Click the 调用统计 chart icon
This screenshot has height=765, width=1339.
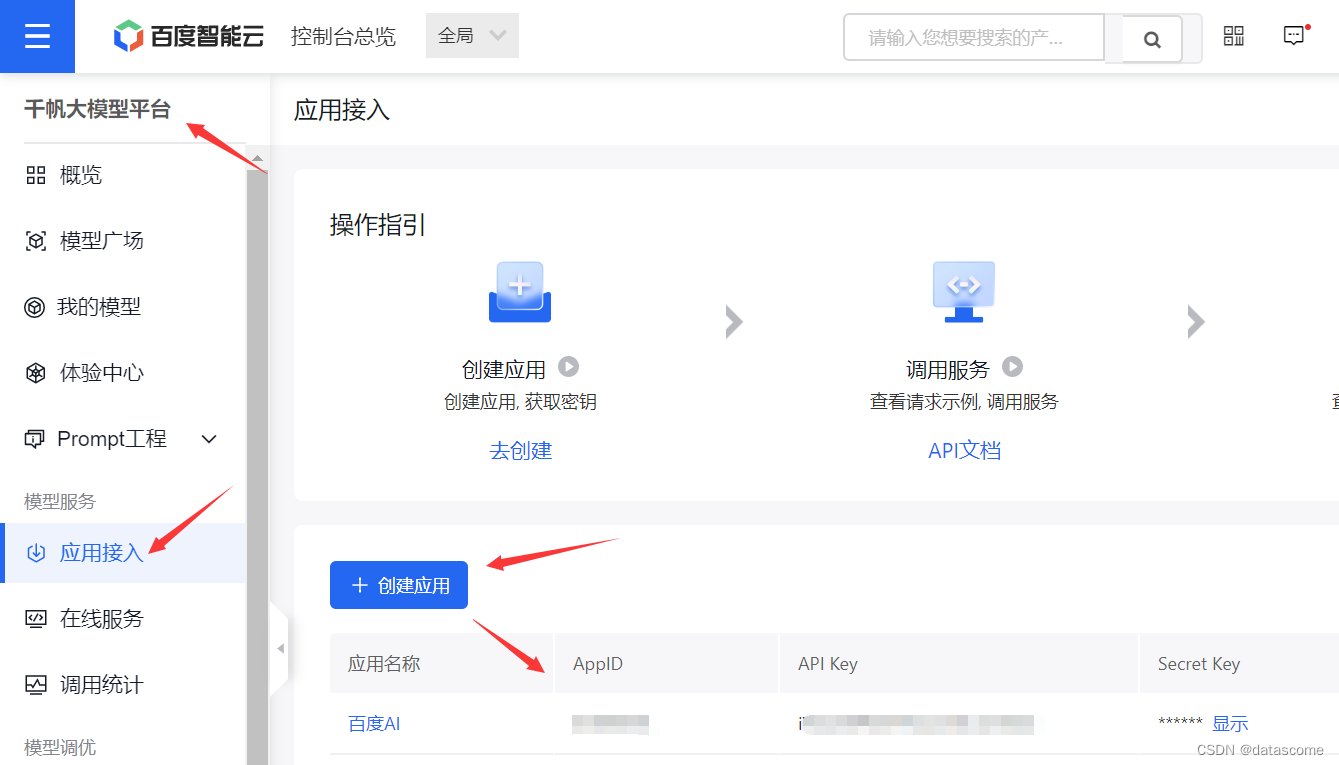[36, 685]
